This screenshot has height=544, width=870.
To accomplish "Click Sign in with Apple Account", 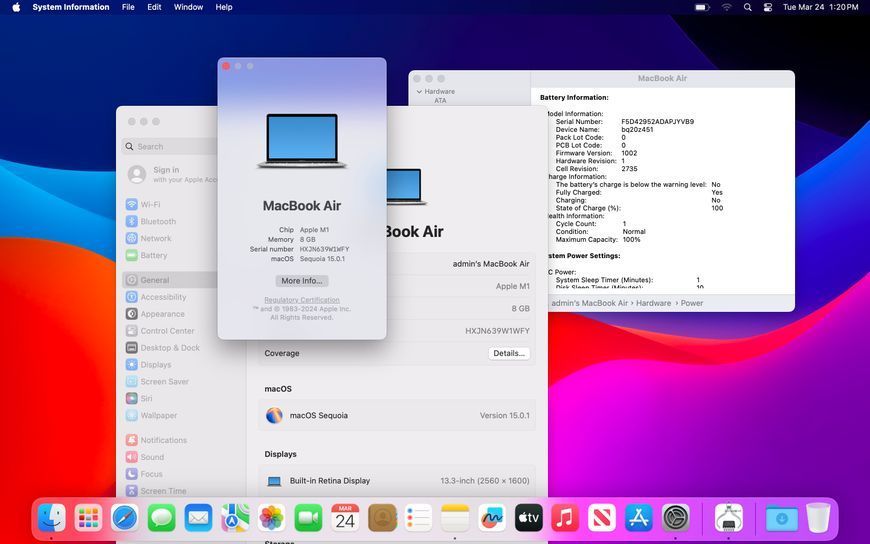I will pyautogui.click(x=172, y=174).
